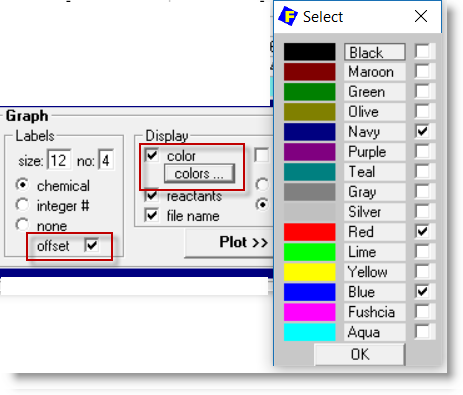This screenshot has width=463, height=395.
Task: Click the Fushcia label
Action: tap(375, 312)
